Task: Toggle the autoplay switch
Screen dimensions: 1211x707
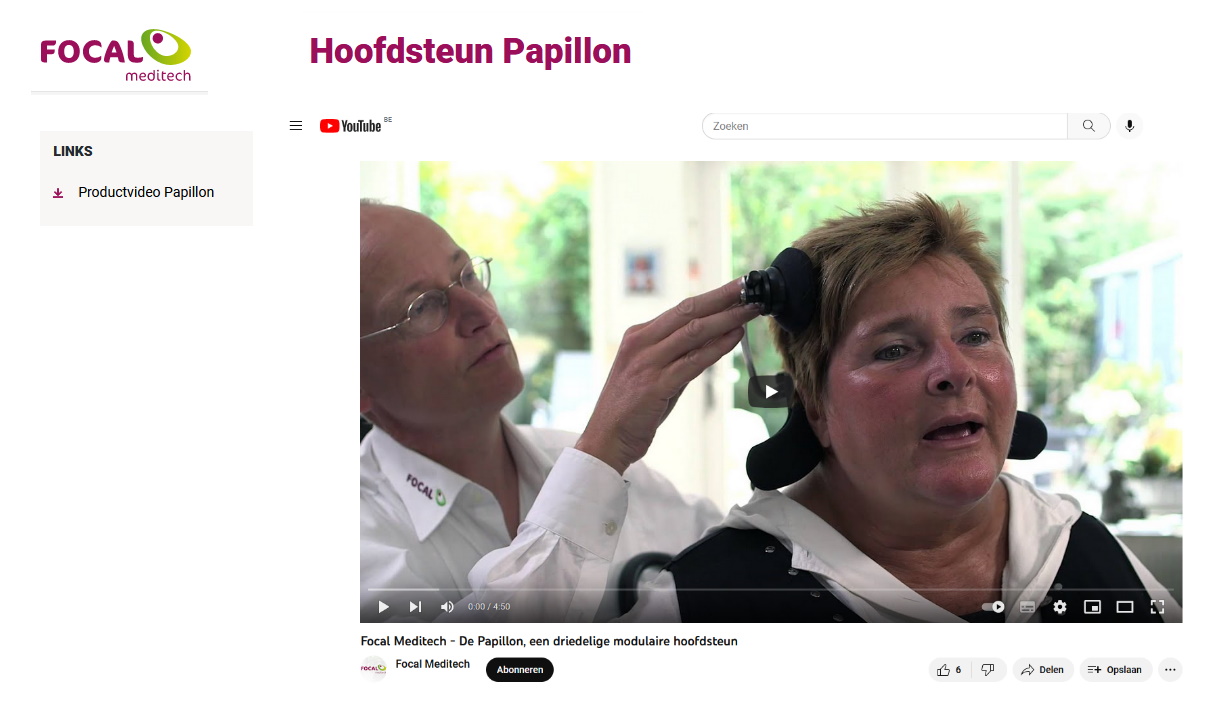Action: pyautogui.click(x=993, y=607)
